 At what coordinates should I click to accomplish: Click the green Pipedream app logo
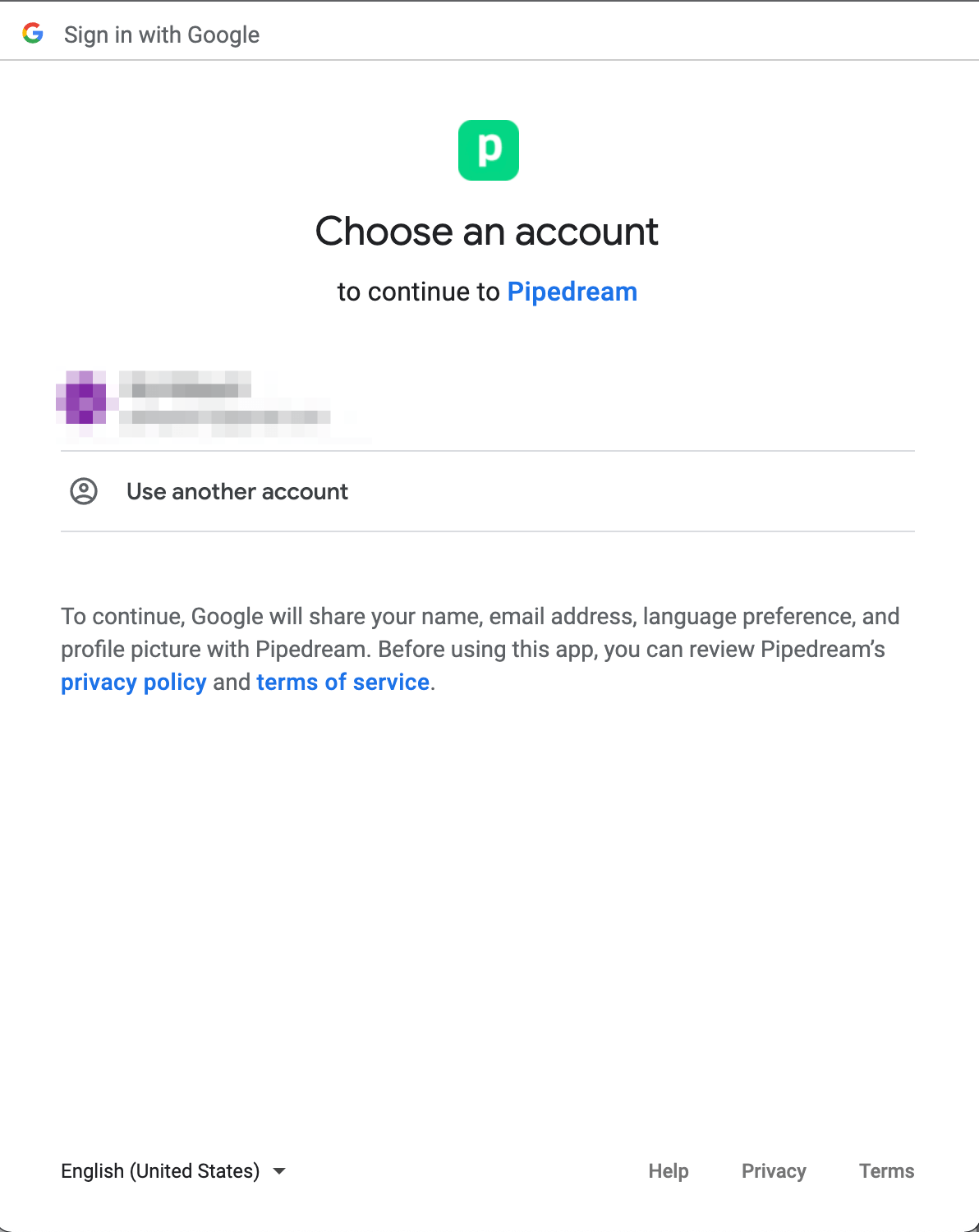click(489, 149)
